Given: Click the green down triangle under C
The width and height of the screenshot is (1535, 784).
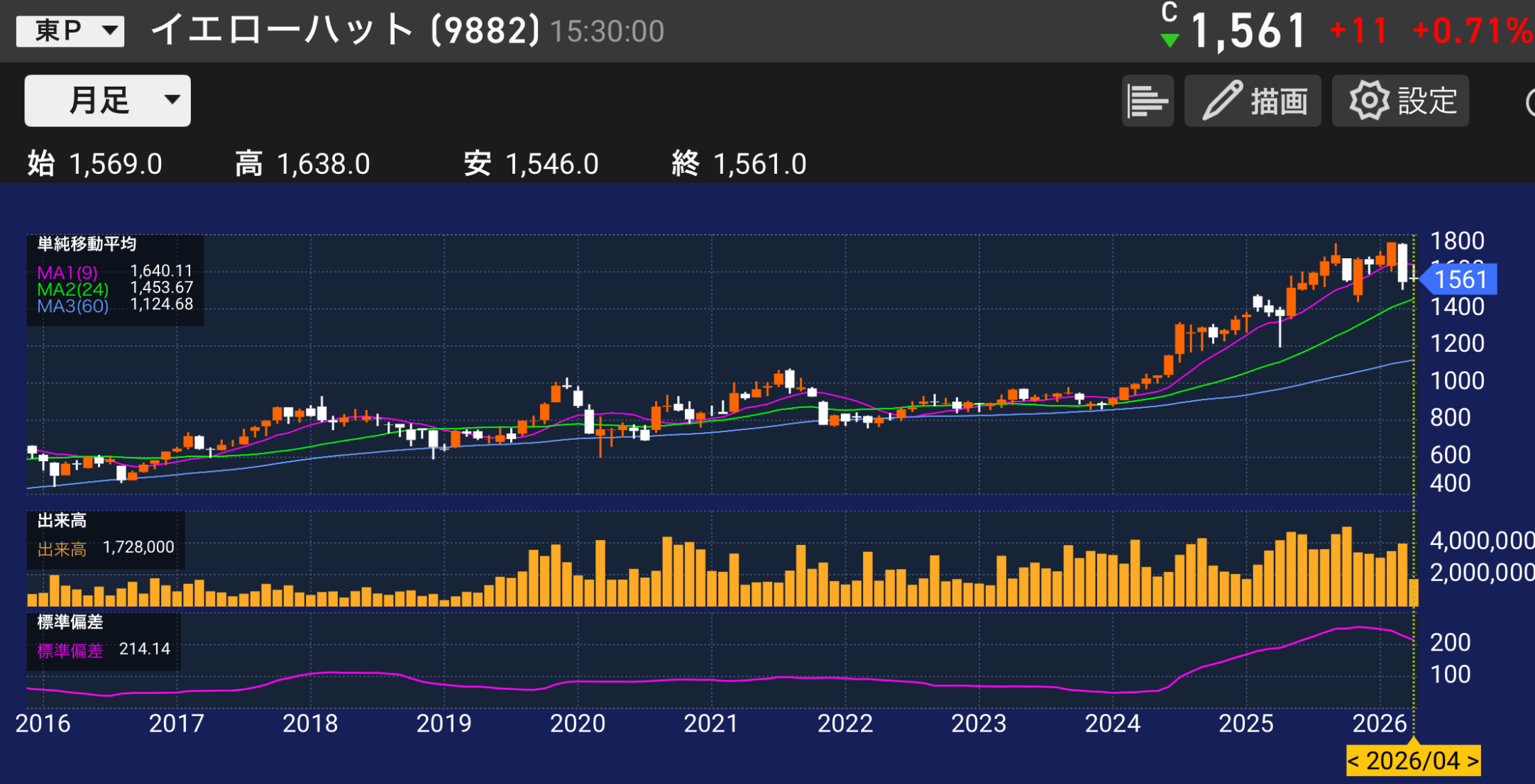Looking at the screenshot, I should coord(1170,41).
